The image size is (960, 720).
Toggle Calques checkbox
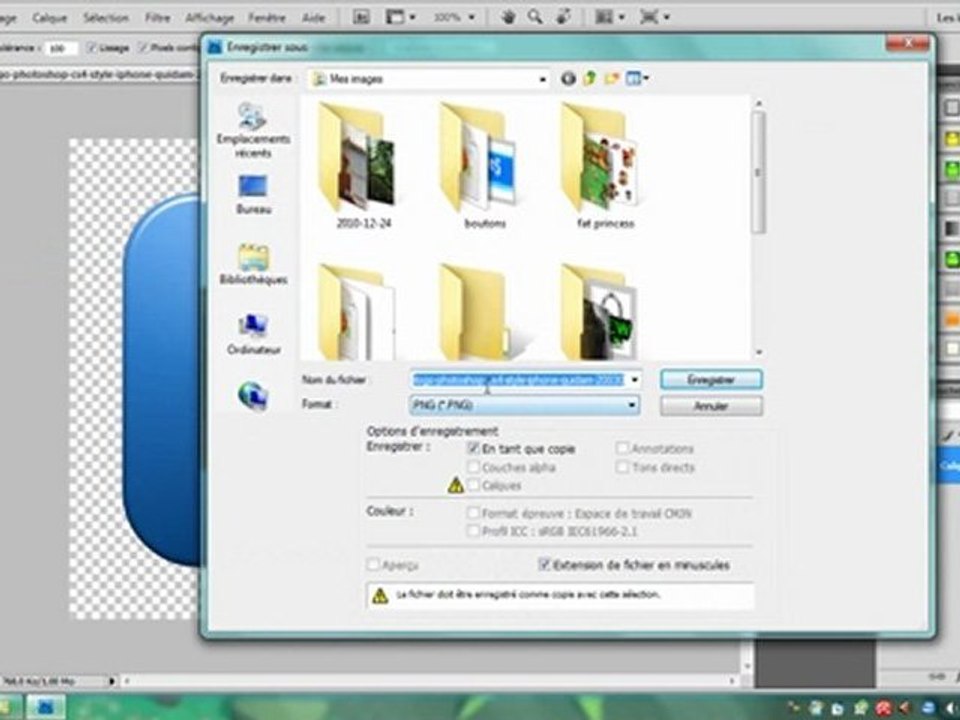click(x=473, y=486)
